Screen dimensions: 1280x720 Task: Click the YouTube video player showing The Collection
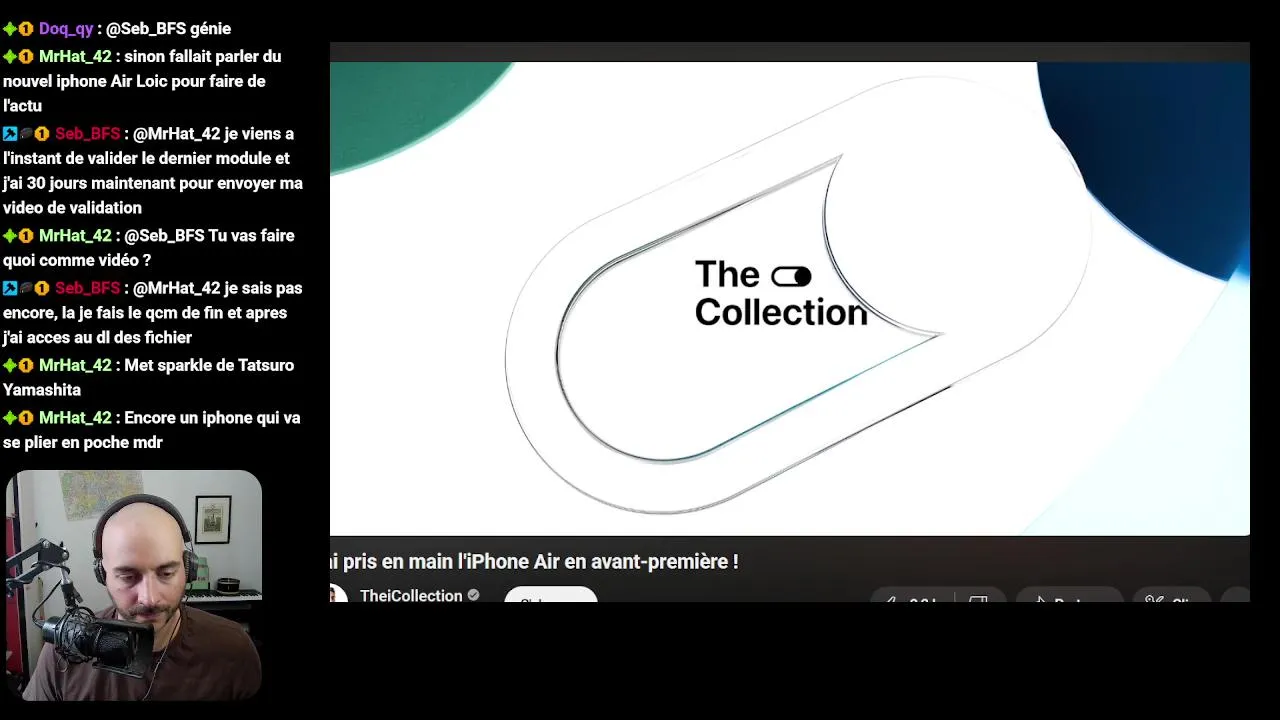coord(790,298)
